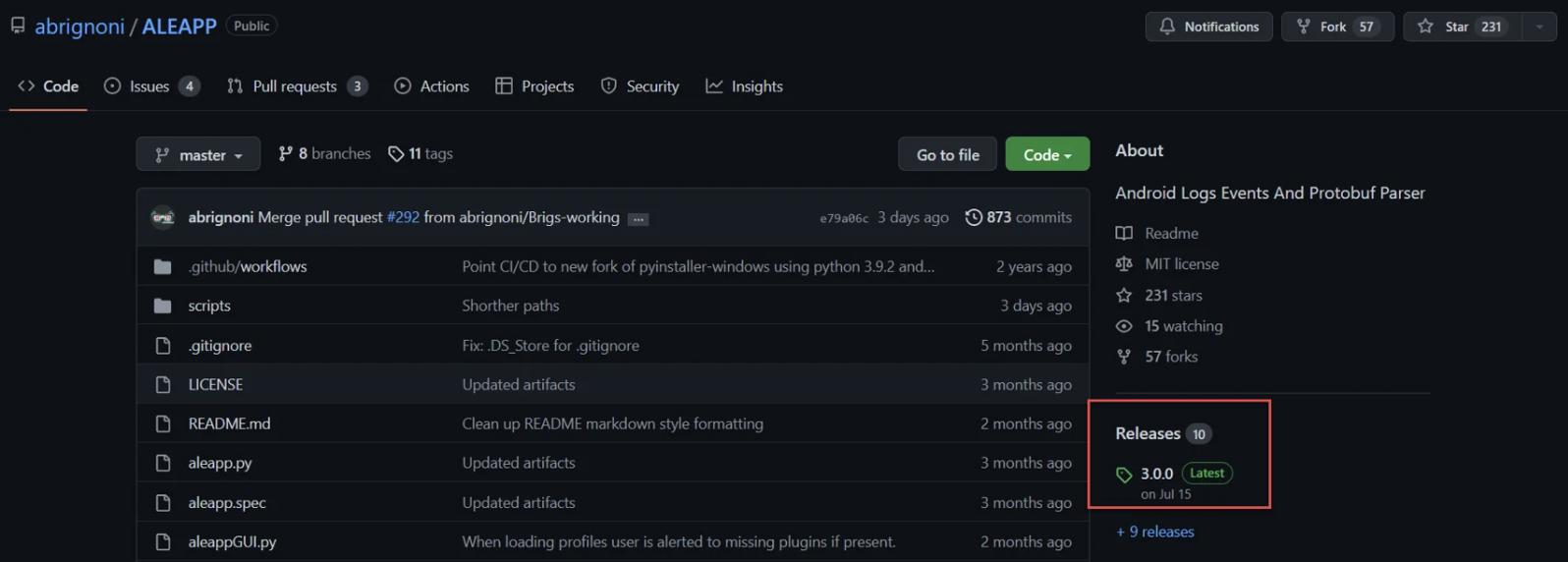Open the Projects tab
Screen dimensions: 1568x562
(x=534, y=86)
